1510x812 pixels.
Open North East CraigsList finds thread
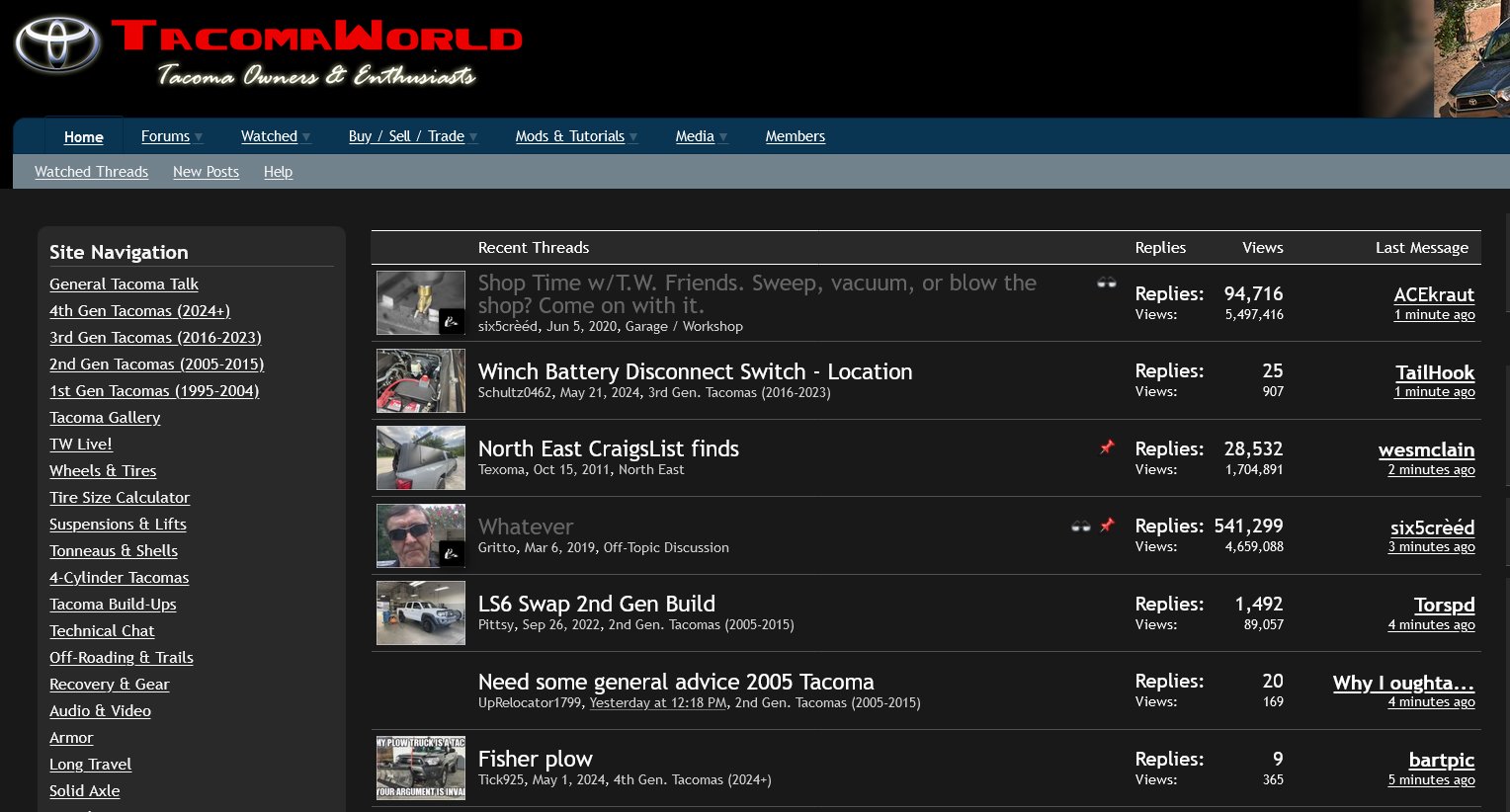(x=609, y=448)
